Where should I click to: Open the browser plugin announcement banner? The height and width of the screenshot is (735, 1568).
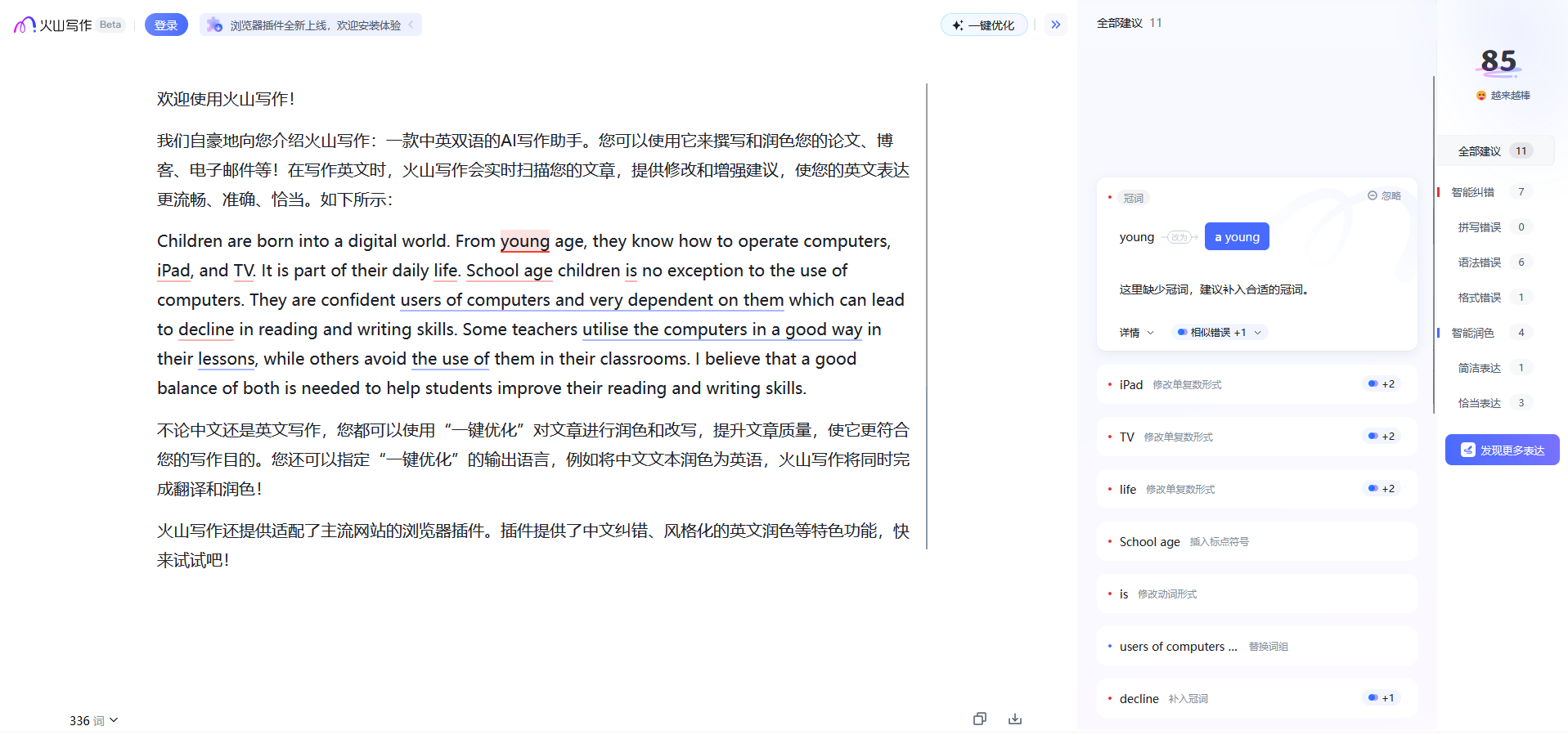click(311, 25)
